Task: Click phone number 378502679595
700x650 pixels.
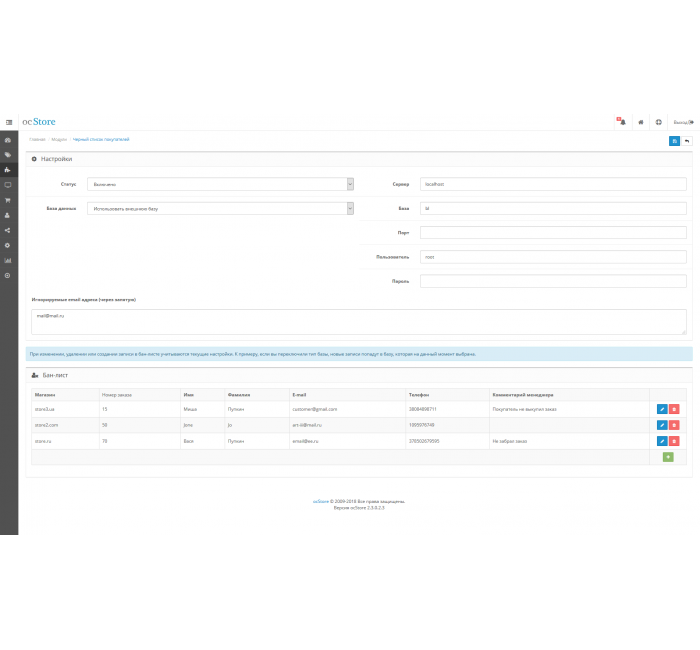Action: pos(424,441)
